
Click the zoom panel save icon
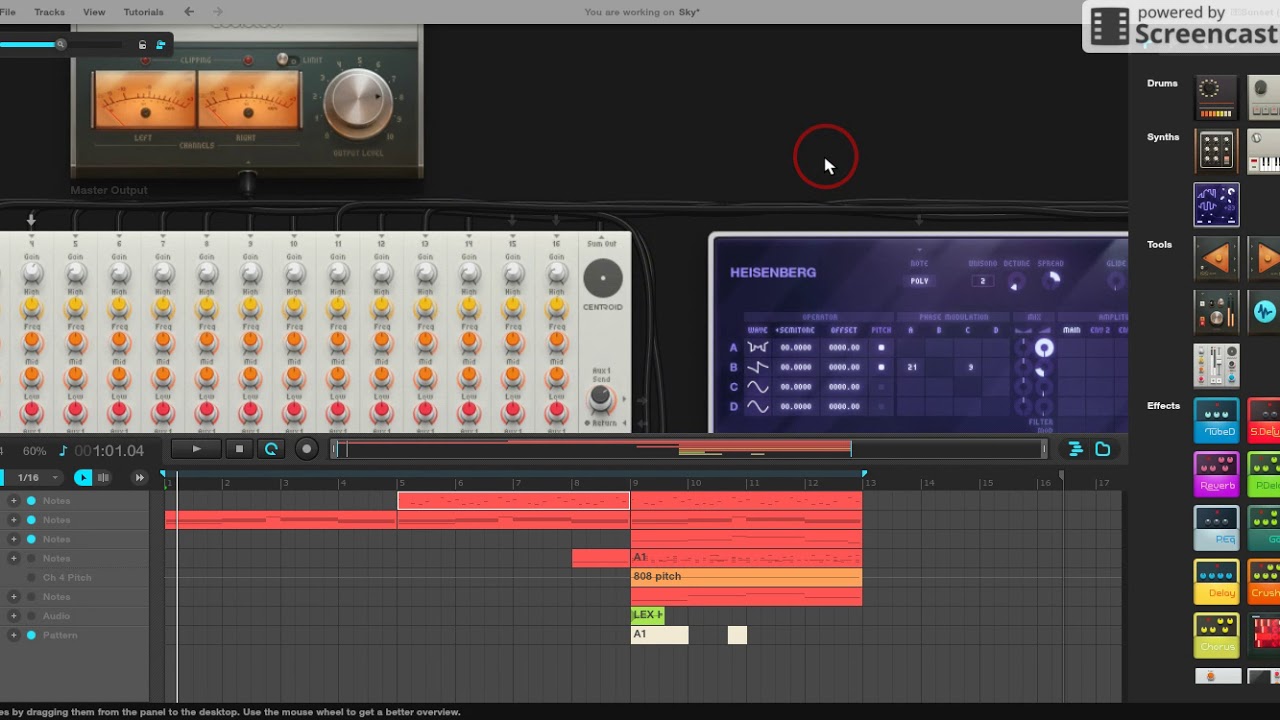click(x=142, y=45)
